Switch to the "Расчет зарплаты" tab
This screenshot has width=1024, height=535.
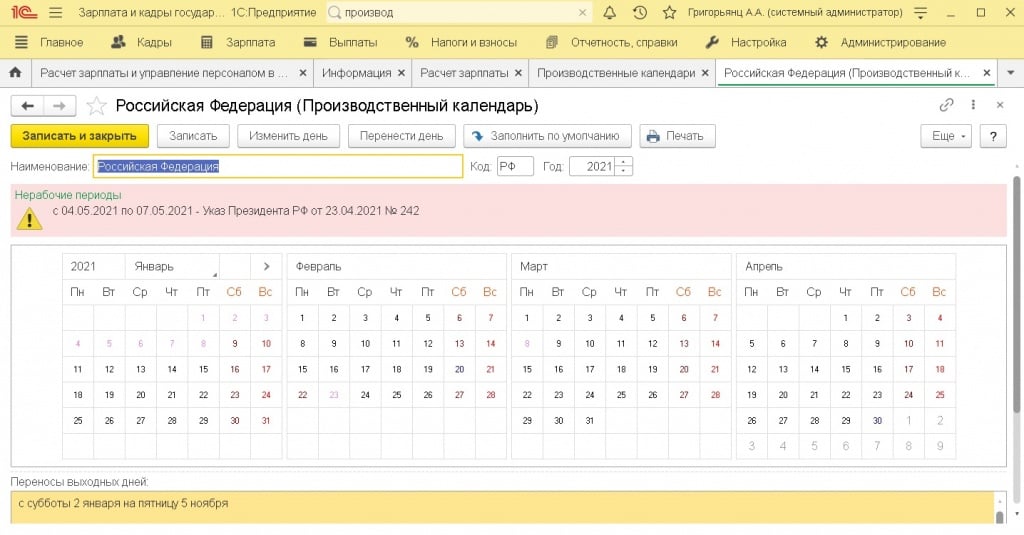(x=464, y=74)
